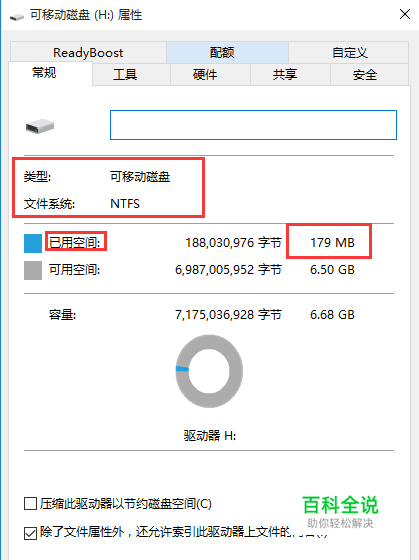Switch to the ReadyBoost tab
The height and width of the screenshot is (560, 419).
(x=88, y=52)
